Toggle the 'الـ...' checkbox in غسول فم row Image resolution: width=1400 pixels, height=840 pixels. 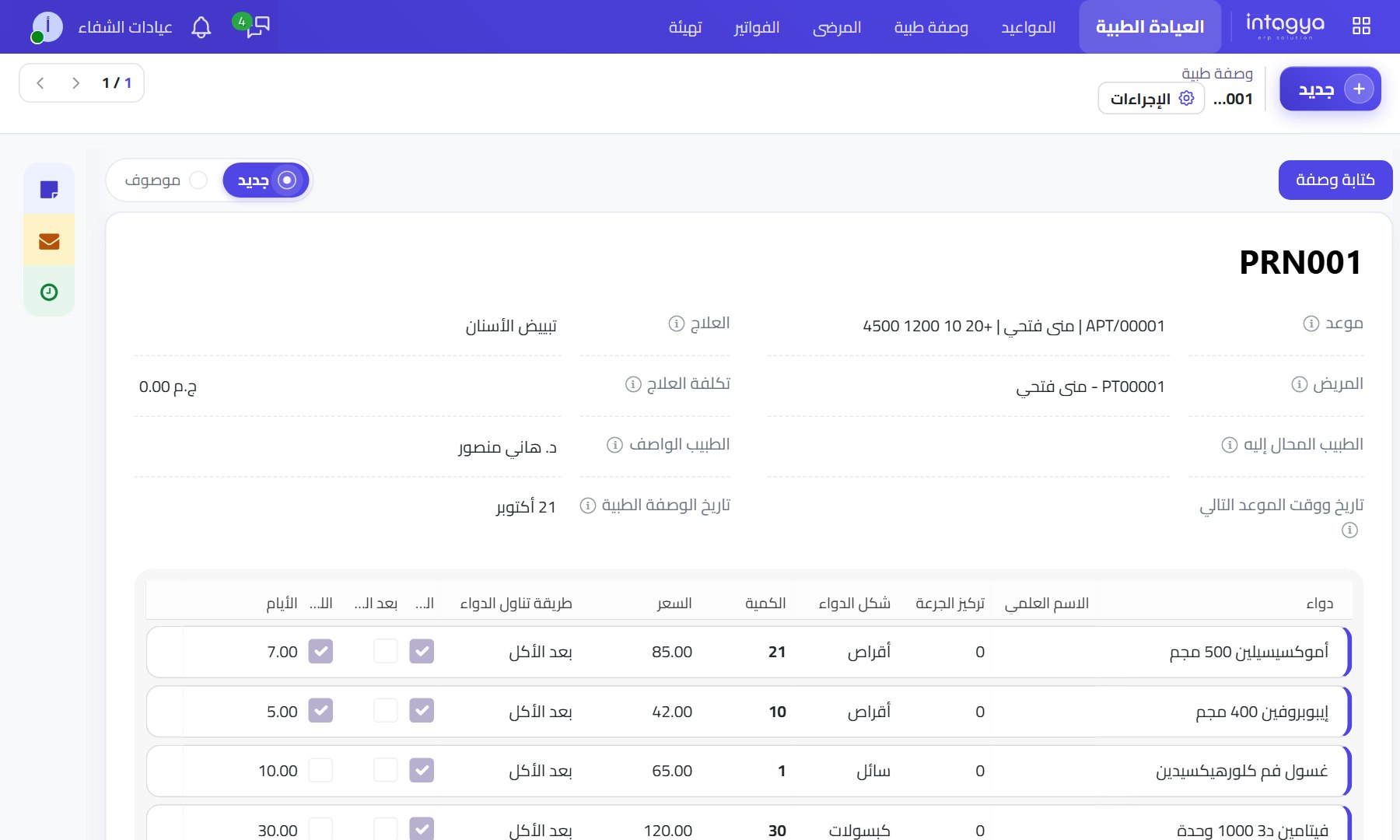(x=422, y=770)
